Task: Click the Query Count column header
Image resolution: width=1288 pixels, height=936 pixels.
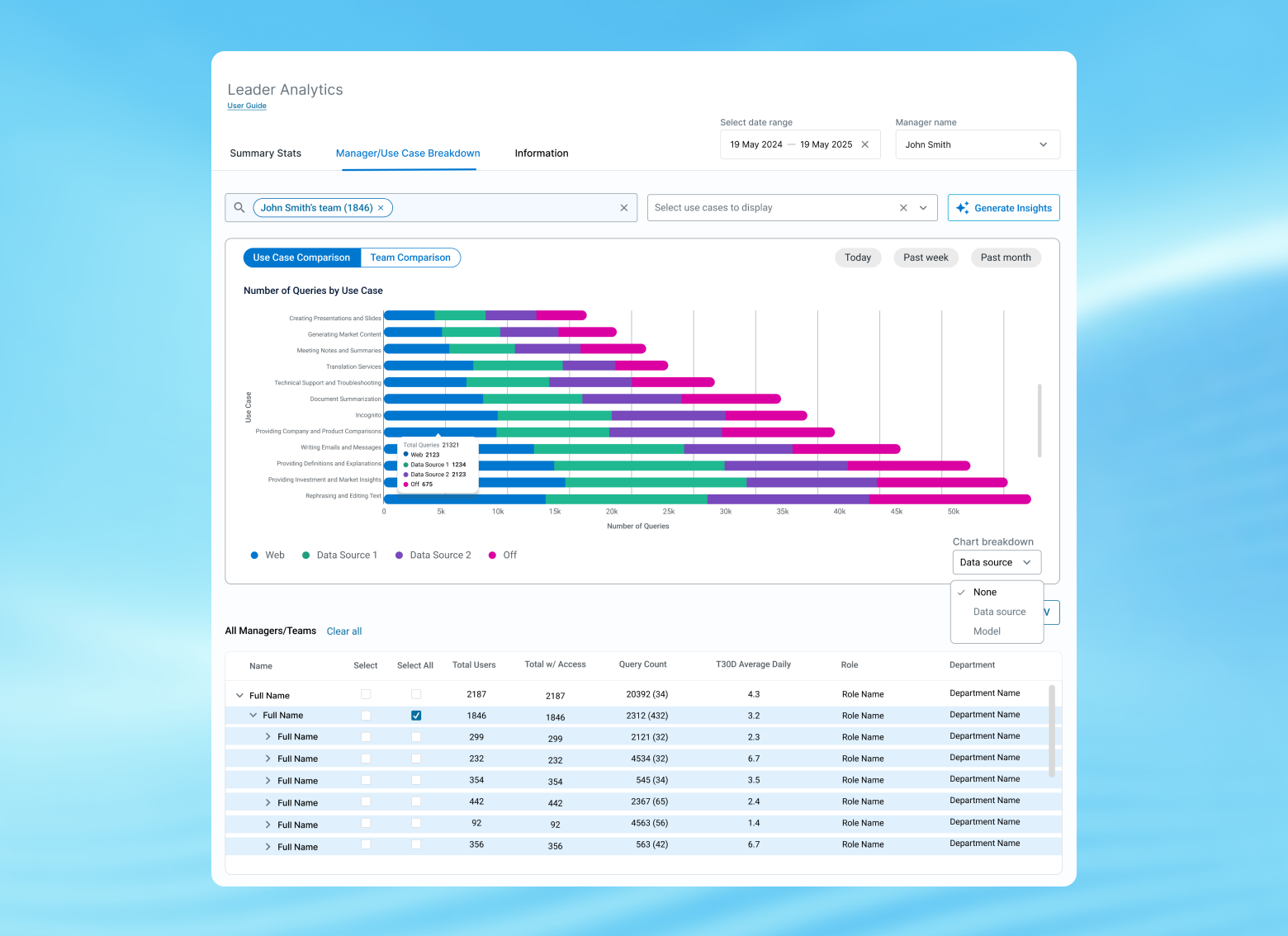Action: point(643,664)
